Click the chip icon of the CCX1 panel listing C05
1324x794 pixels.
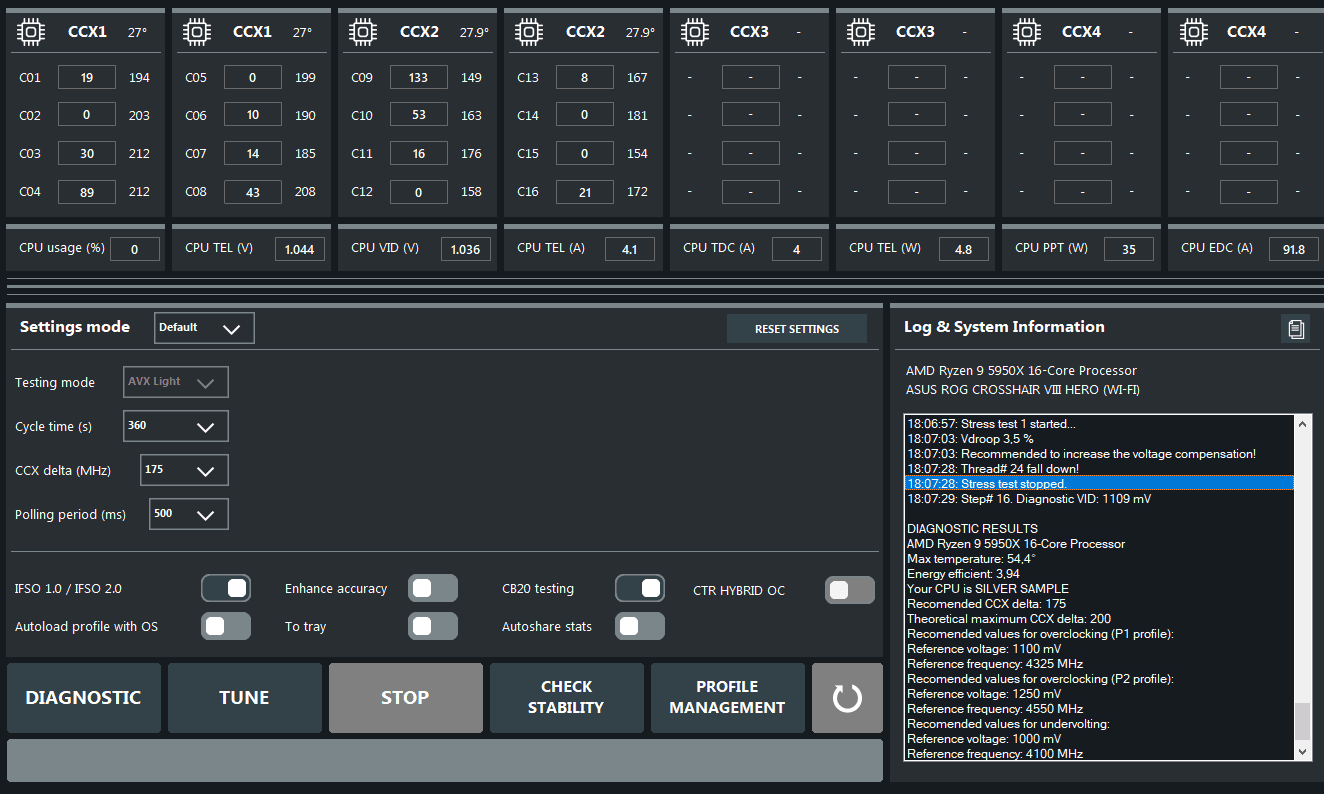(x=198, y=32)
